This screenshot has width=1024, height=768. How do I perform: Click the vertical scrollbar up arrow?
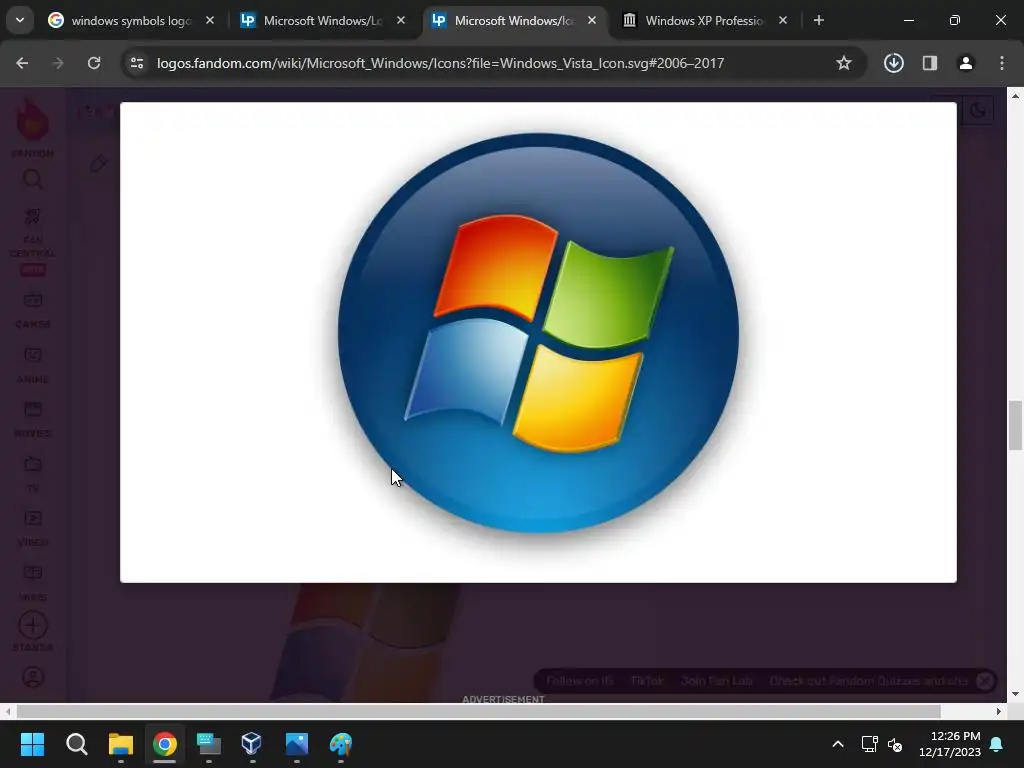[1015, 95]
